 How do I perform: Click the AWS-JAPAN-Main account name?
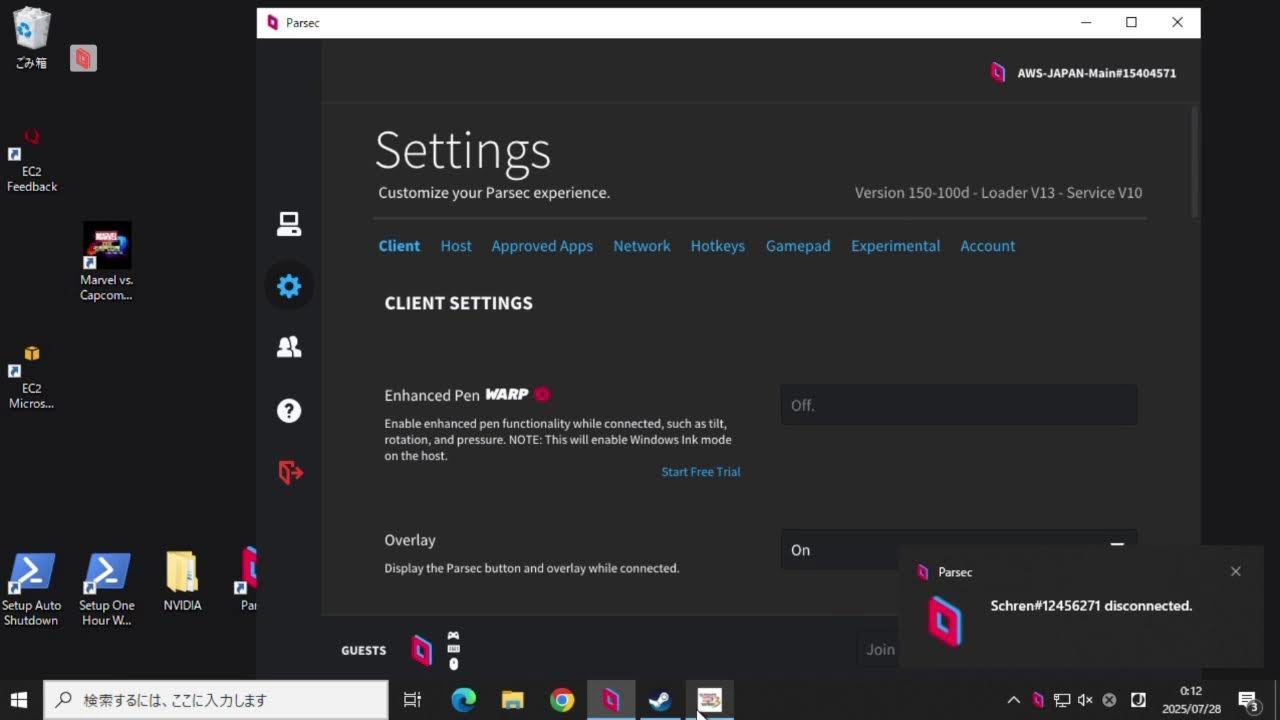(x=1096, y=73)
